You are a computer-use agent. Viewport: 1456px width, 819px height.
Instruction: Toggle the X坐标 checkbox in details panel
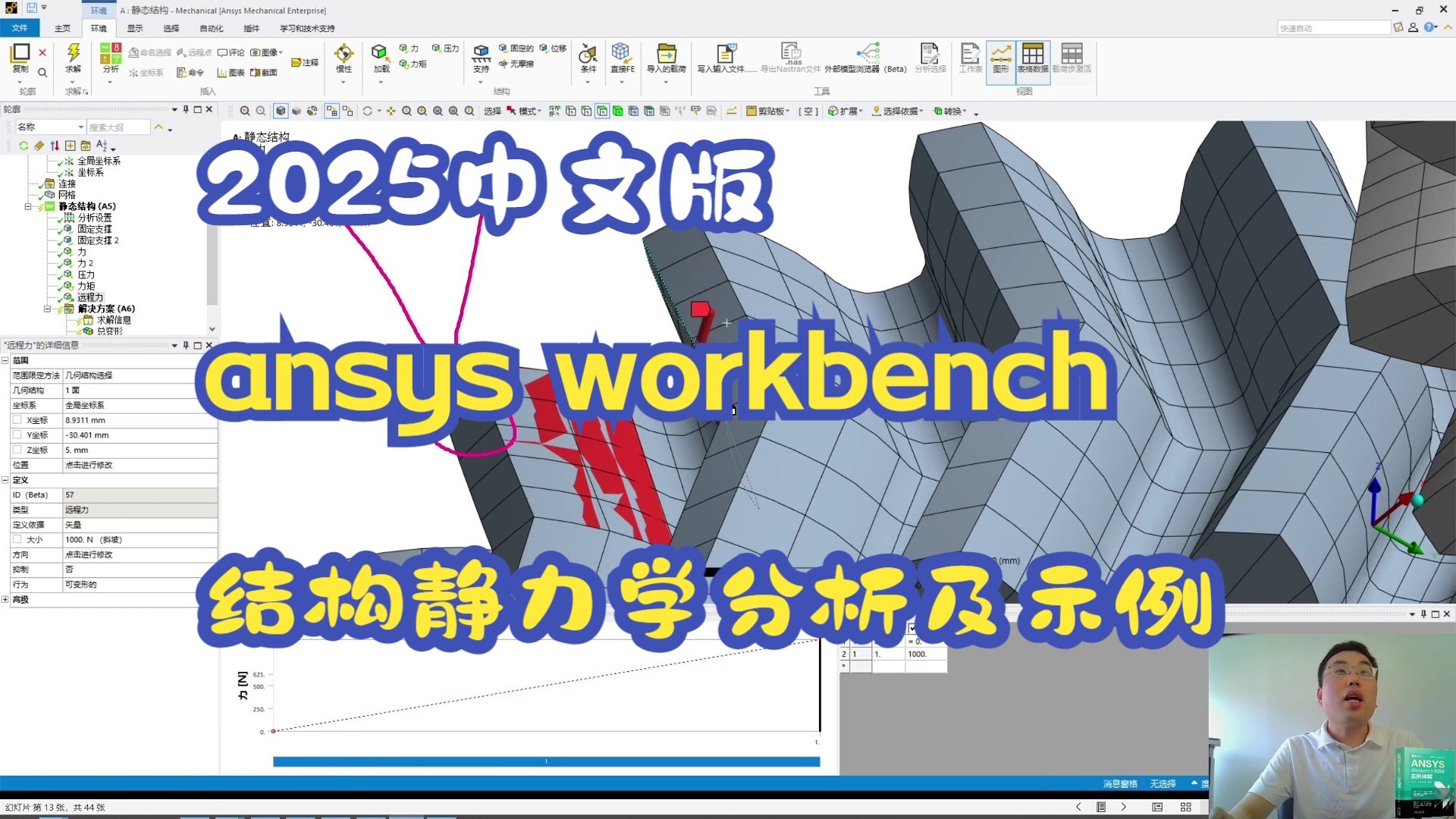point(17,419)
